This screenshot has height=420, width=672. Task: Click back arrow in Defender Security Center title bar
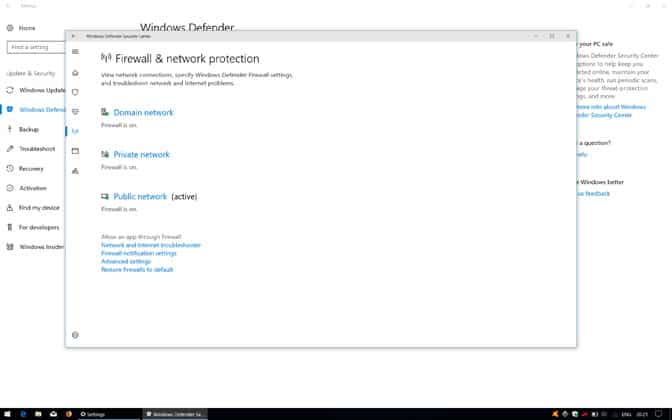[x=73, y=36]
